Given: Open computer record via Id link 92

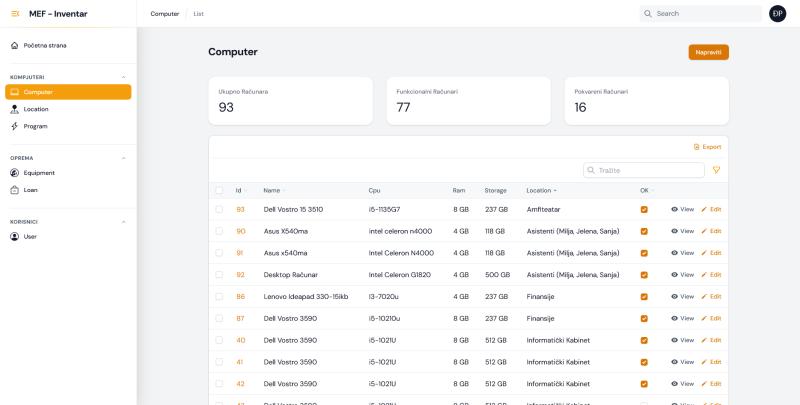Looking at the screenshot, I should (240, 274).
